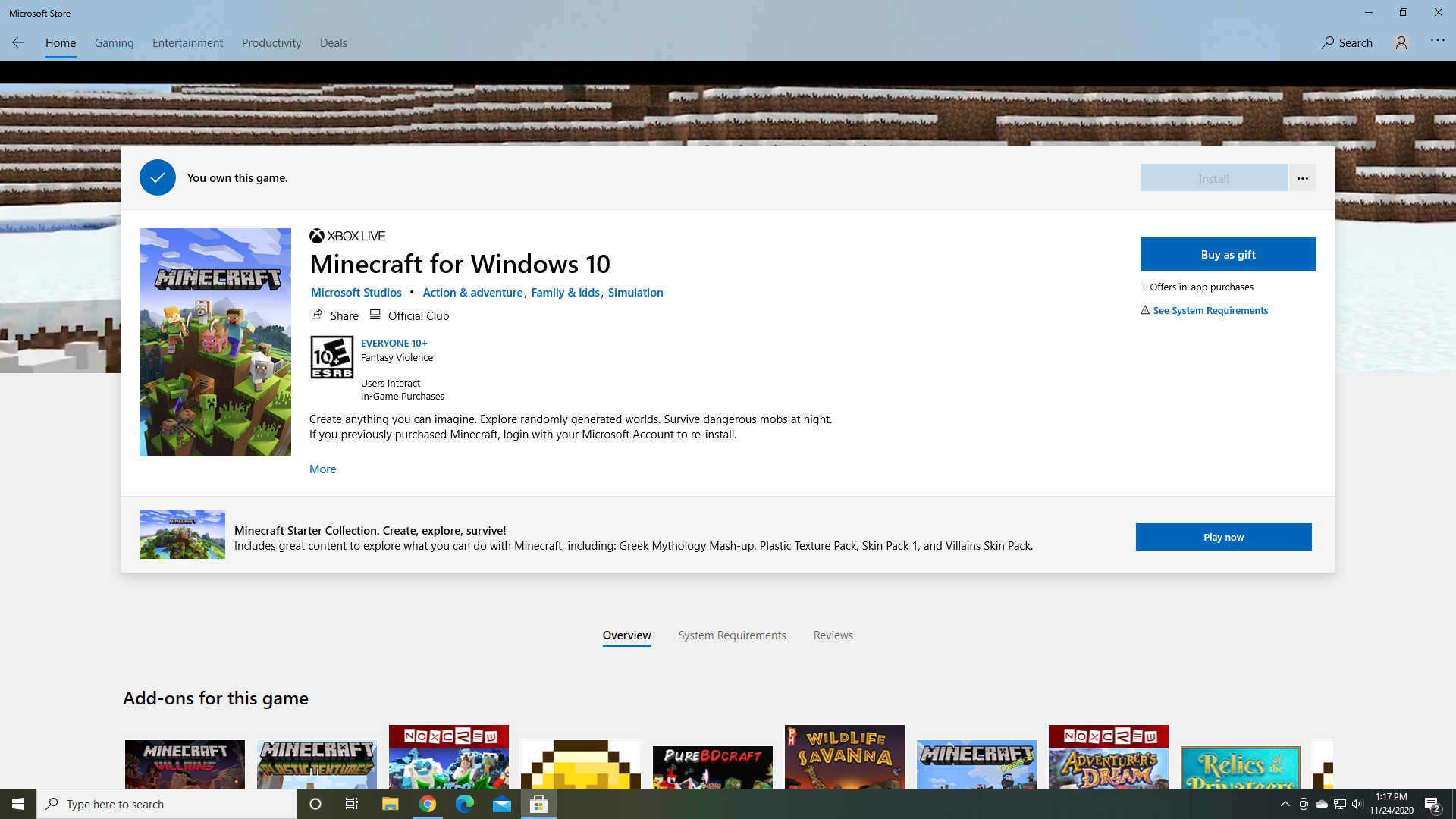Open the yellow pixel coin add-on

pos(581,764)
